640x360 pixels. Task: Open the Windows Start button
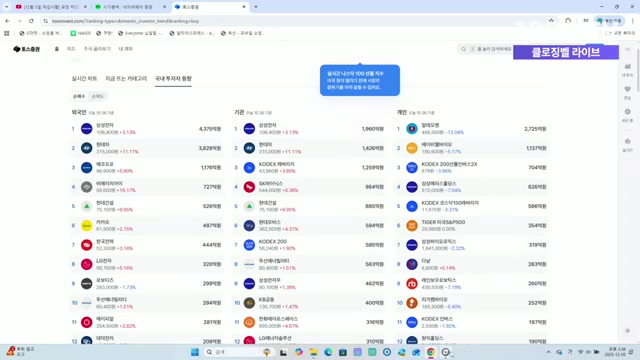tap(195, 352)
